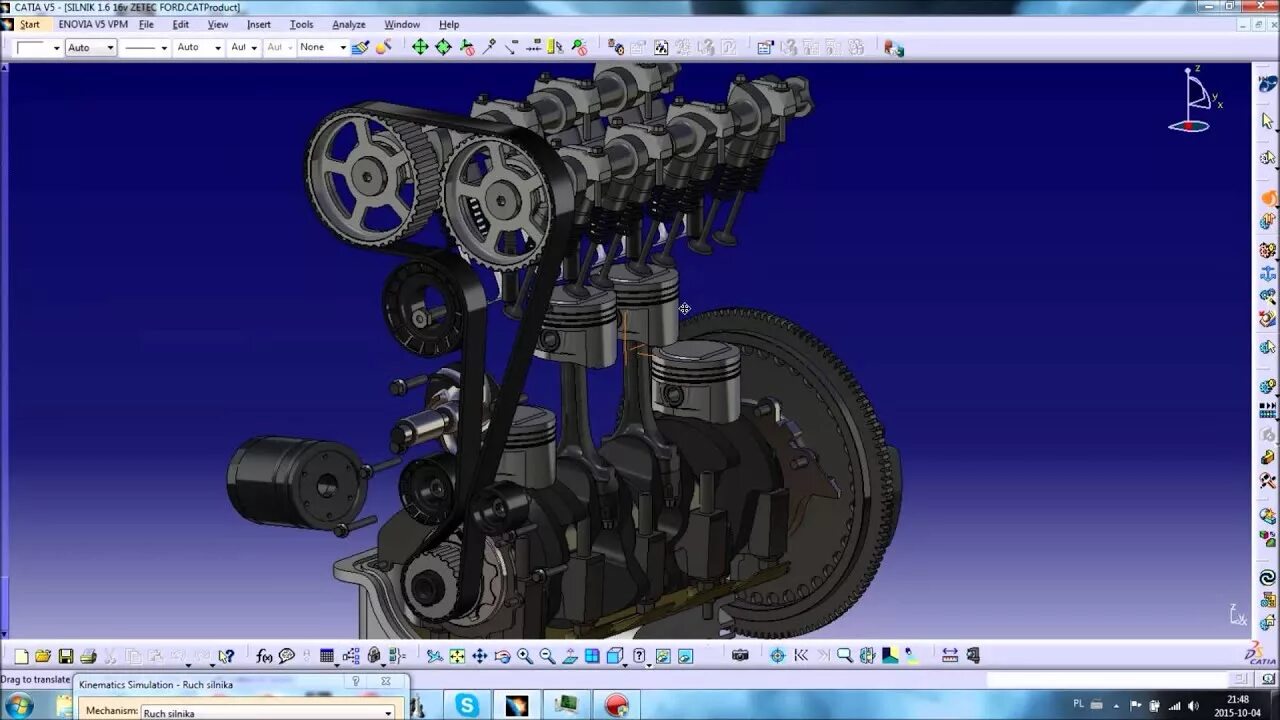The height and width of the screenshot is (720, 1280).
Task: Click the Save diskette icon
Action: [66, 656]
